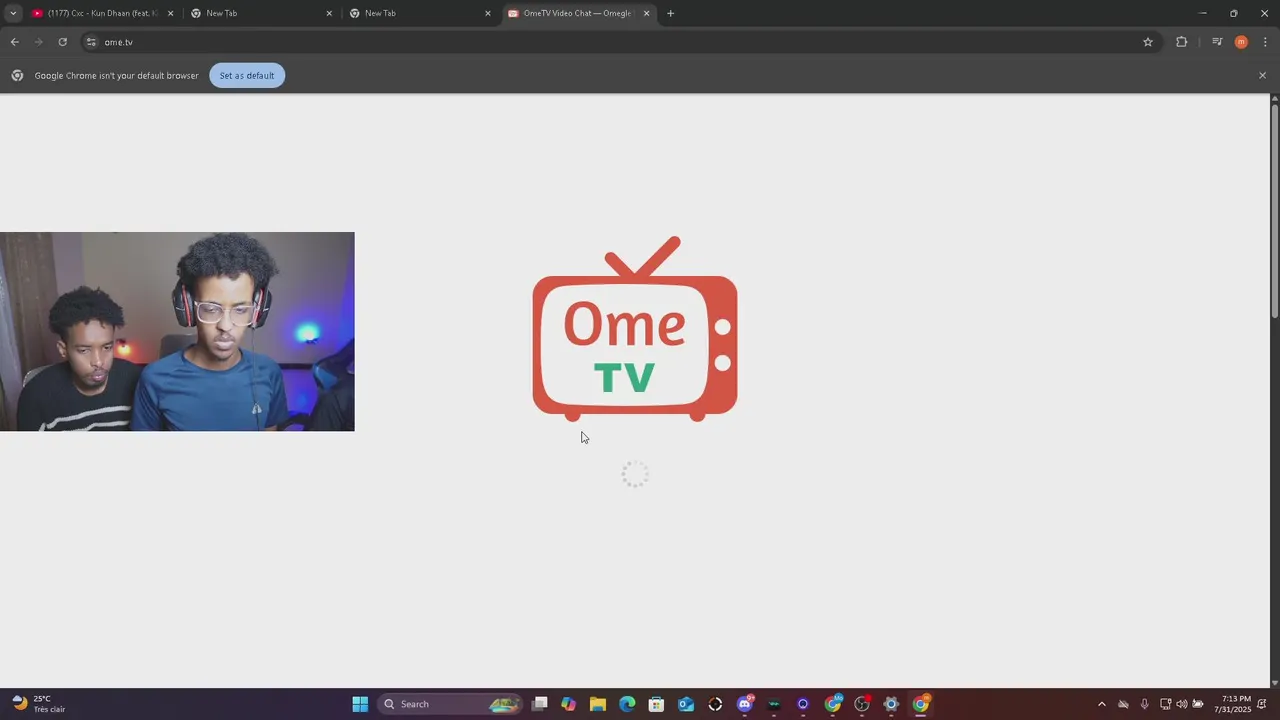Show hidden tray icons chevron
Image resolution: width=1280 pixels, height=720 pixels.
coord(1102,704)
